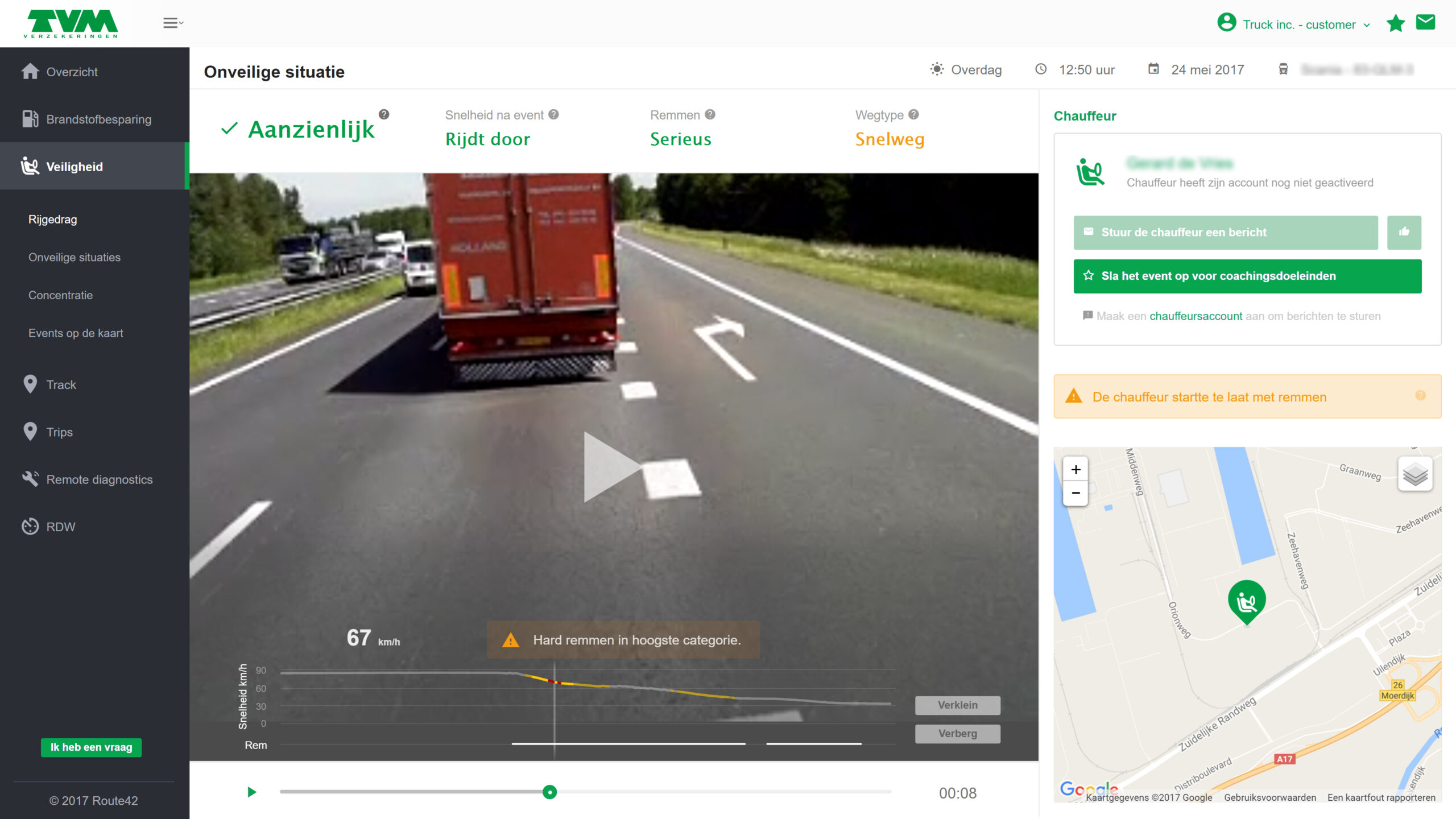Save event for coaching purposes button
Image resolution: width=1456 pixels, height=819 pixels.
click(x=1247, y=276)
